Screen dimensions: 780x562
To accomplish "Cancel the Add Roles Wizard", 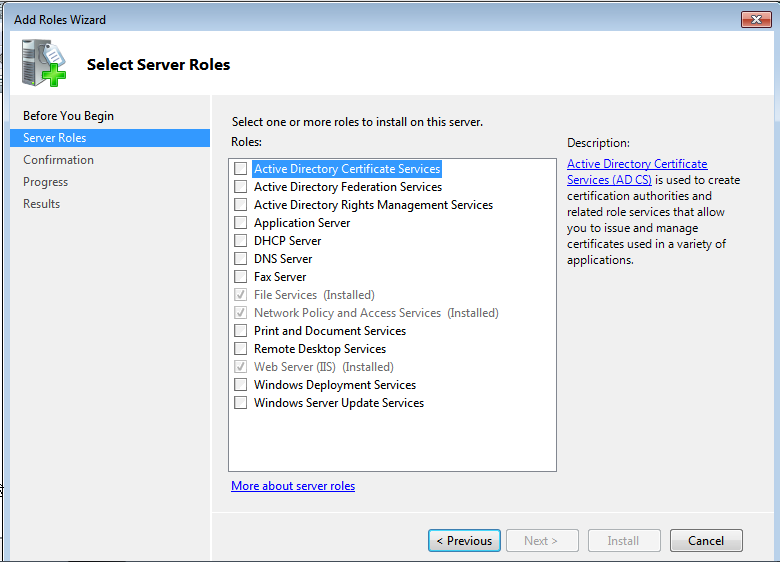I will tap(706, 541).
